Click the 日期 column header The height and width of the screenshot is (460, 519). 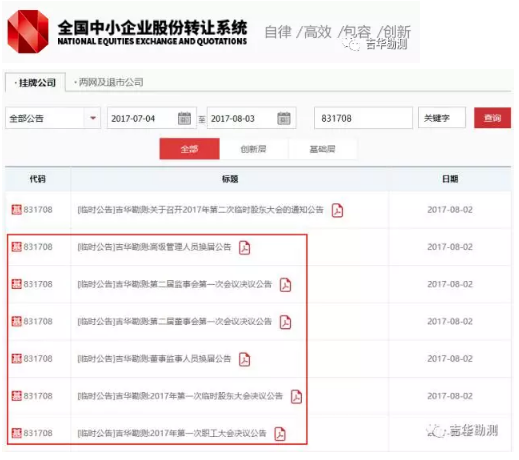(x=450, y=179)
